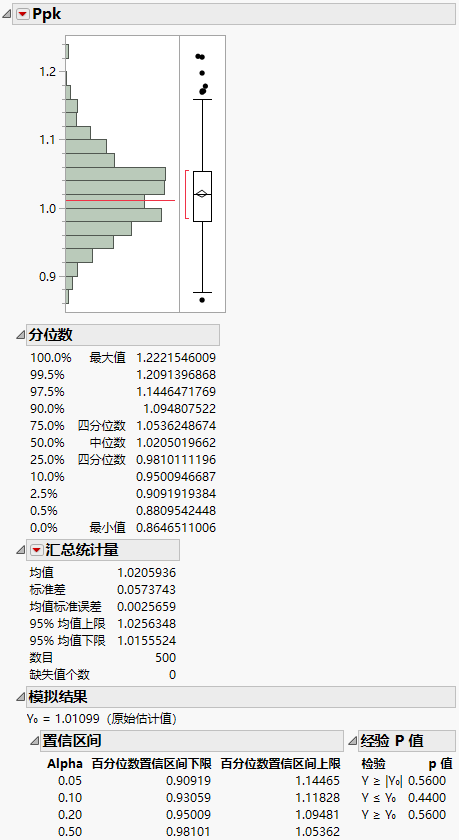Image resolution: width=459 pixels, height=840 pixels.
Task: Select the 0.5% quantile value 0.8809542448
Action: click(176, 511)
